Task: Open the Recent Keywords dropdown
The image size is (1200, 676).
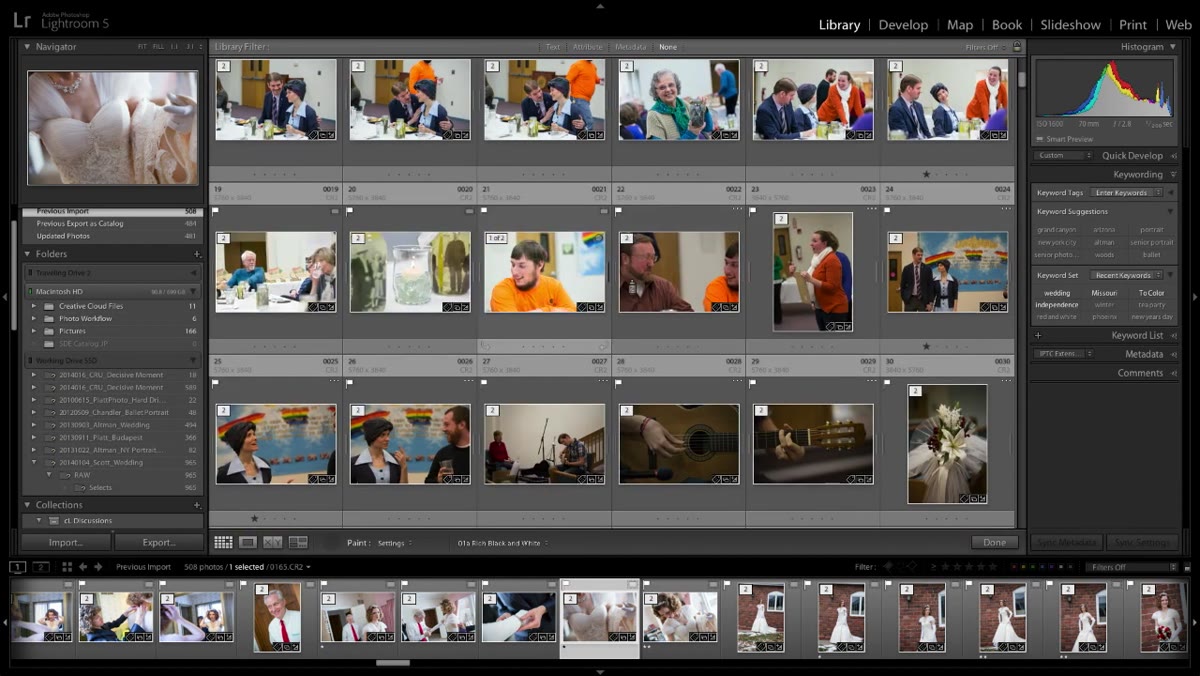Action: pyautogui.click(x=1125, y=275)
